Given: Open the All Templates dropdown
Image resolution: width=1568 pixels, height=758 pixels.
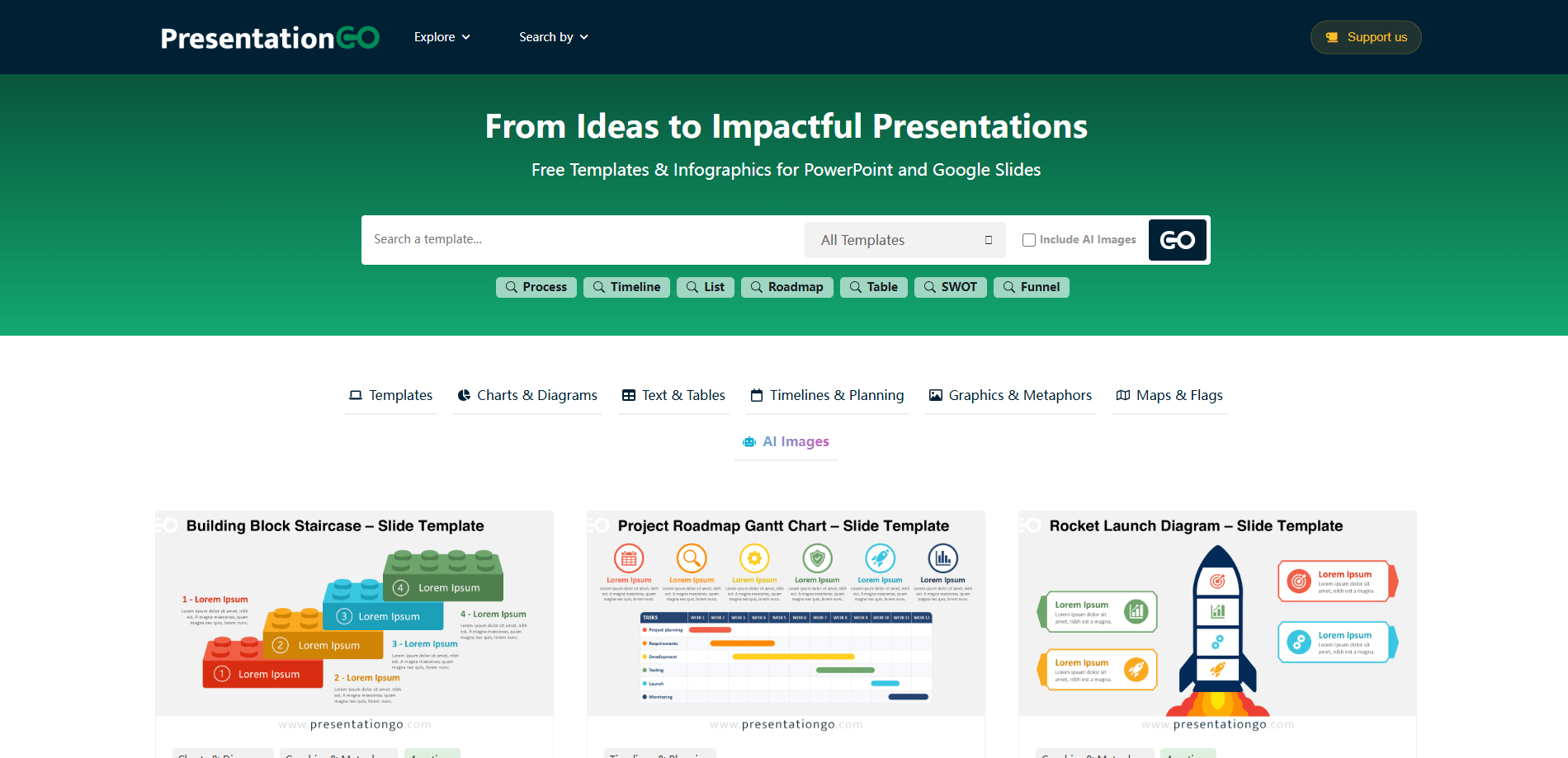Looking at the screenshot, I should [x=905, y=240].
